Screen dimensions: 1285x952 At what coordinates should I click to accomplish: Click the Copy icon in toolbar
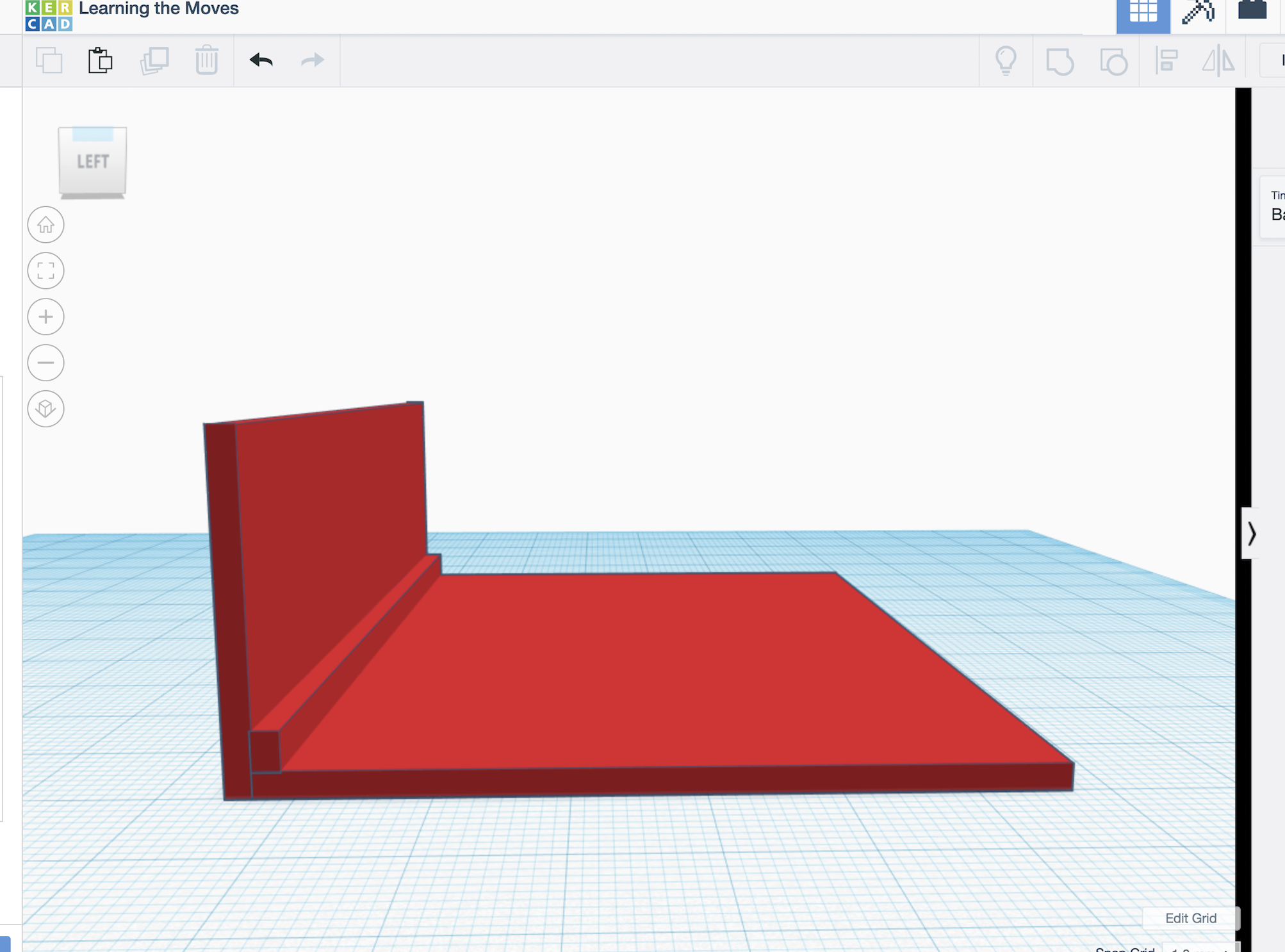pyautogui.click(x=49, y=61)
